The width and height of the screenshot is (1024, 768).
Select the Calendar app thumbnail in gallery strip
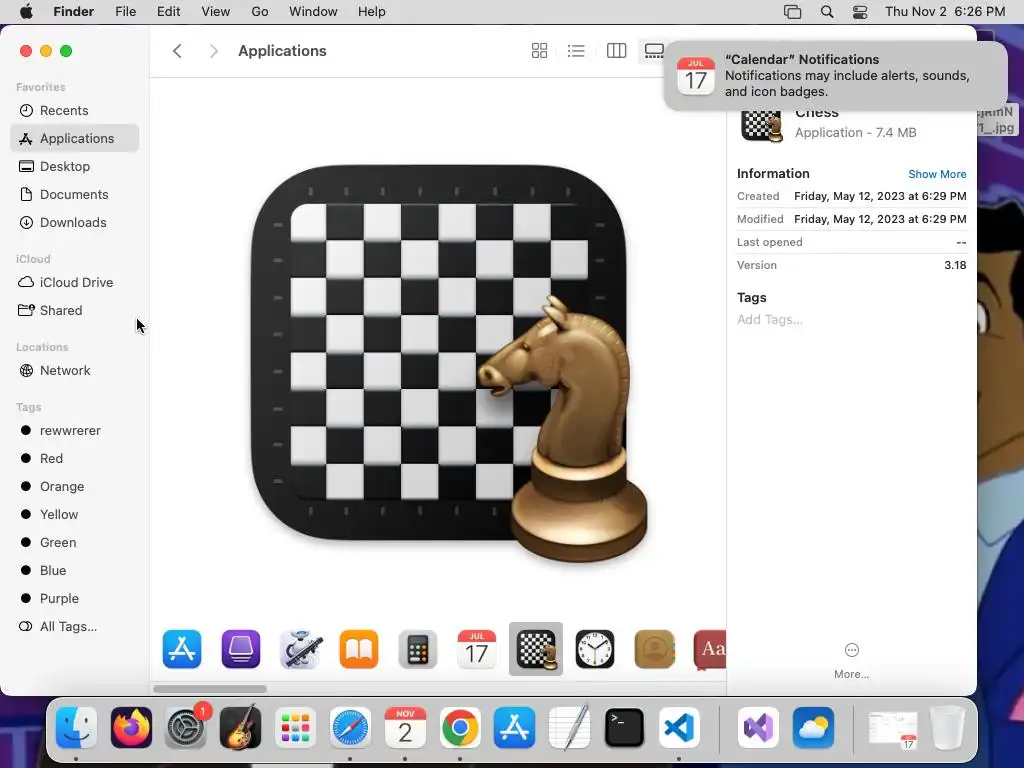point(477,648)
